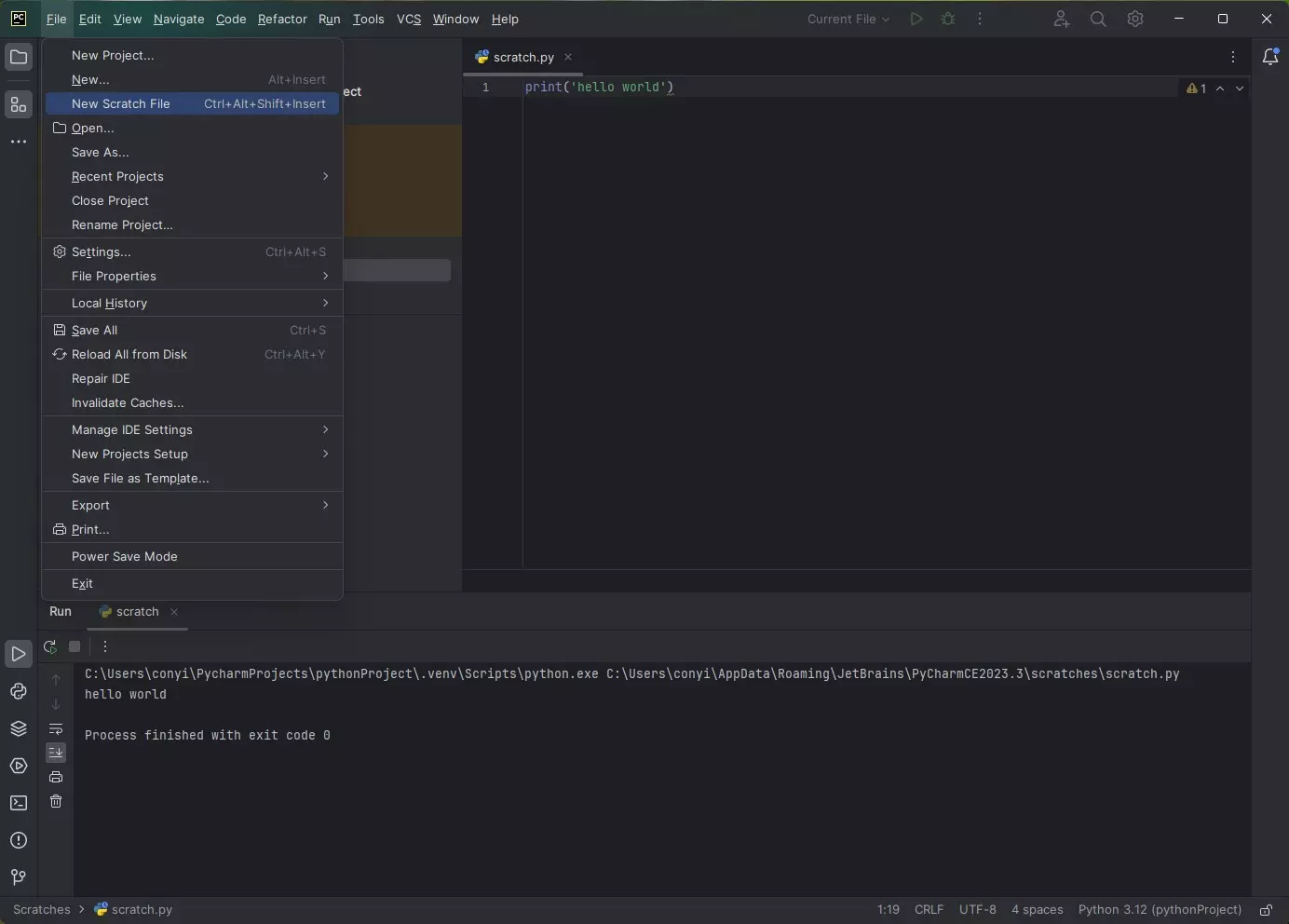
Task: Choose Power Save Mode entry
Action: [192, 556]
